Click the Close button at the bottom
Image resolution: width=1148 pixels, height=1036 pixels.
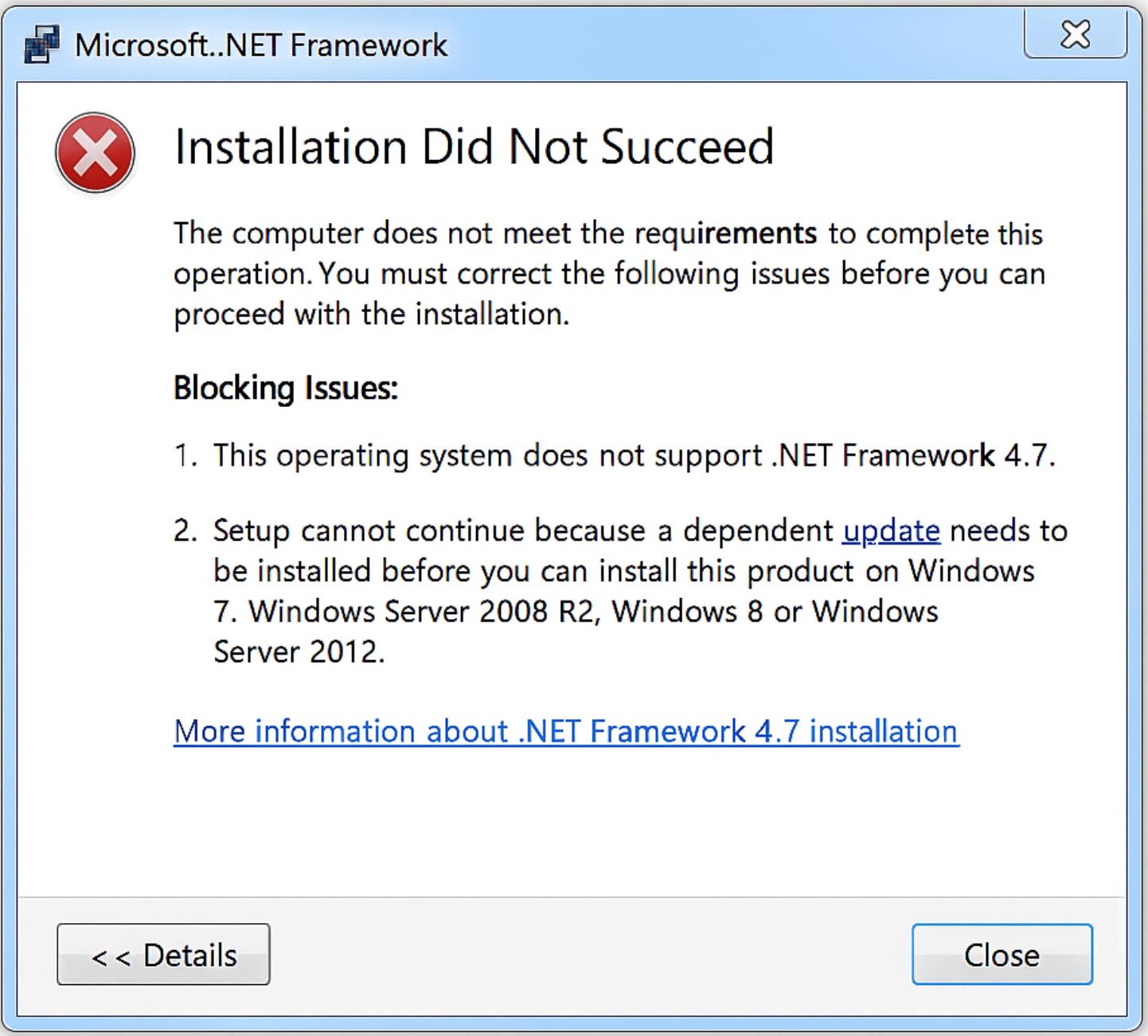pos(1002,954)
